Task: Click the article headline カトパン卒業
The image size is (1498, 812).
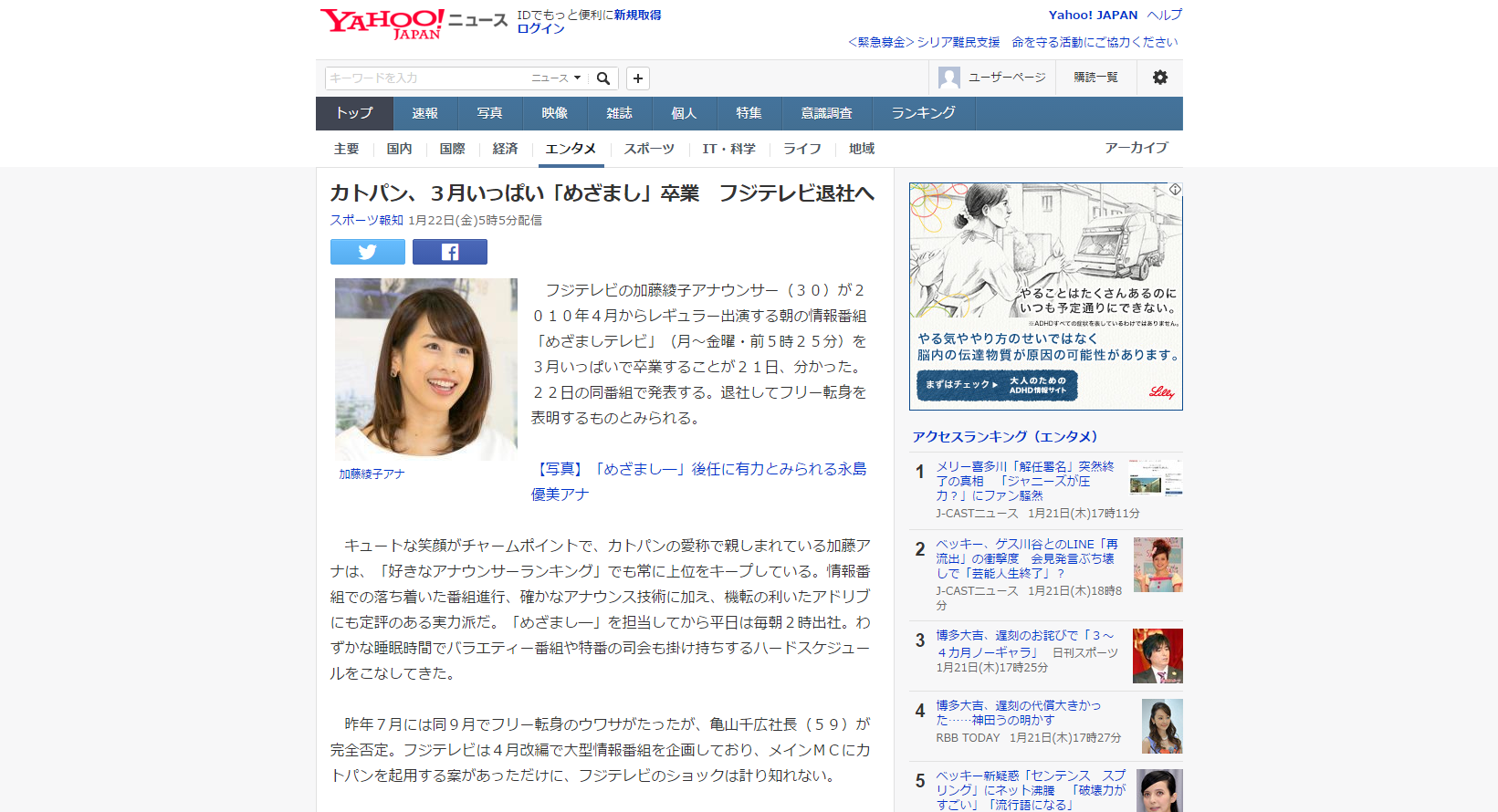Action: (602, 193)
